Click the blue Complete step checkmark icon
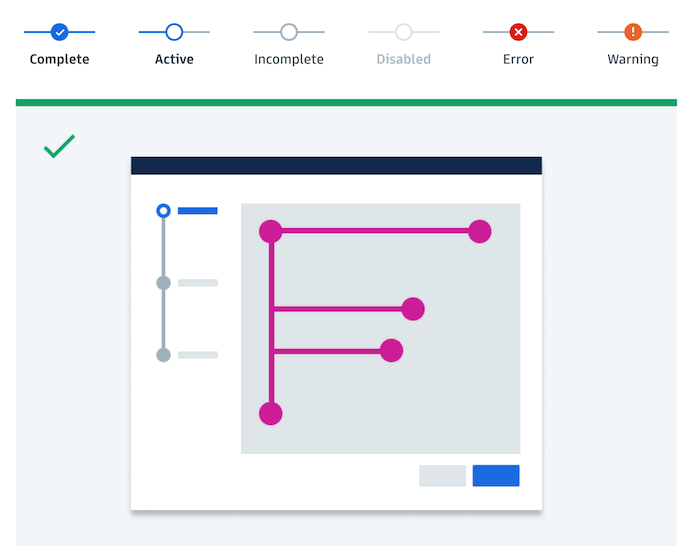 59,32
